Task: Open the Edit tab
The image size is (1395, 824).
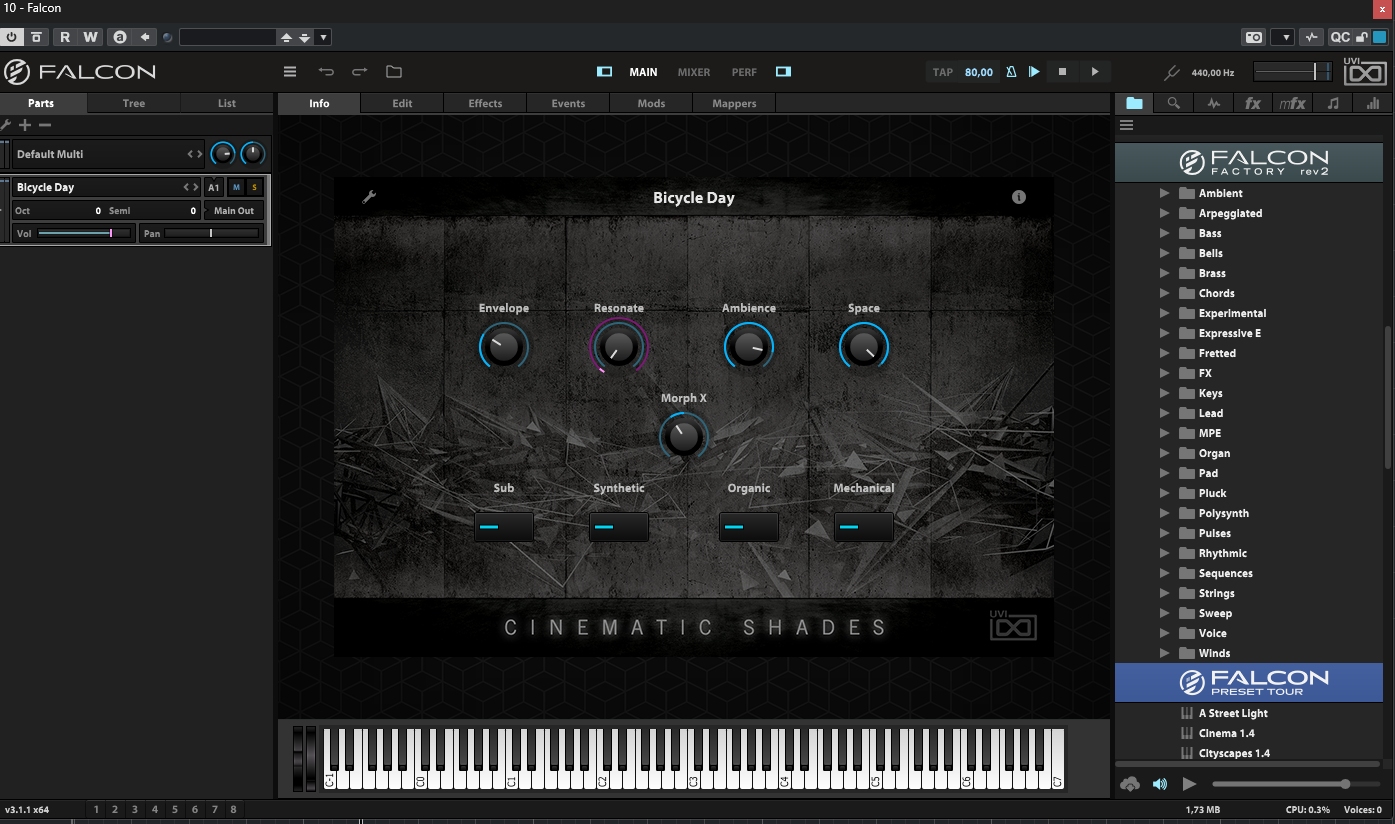Action: tap(402, 103)
